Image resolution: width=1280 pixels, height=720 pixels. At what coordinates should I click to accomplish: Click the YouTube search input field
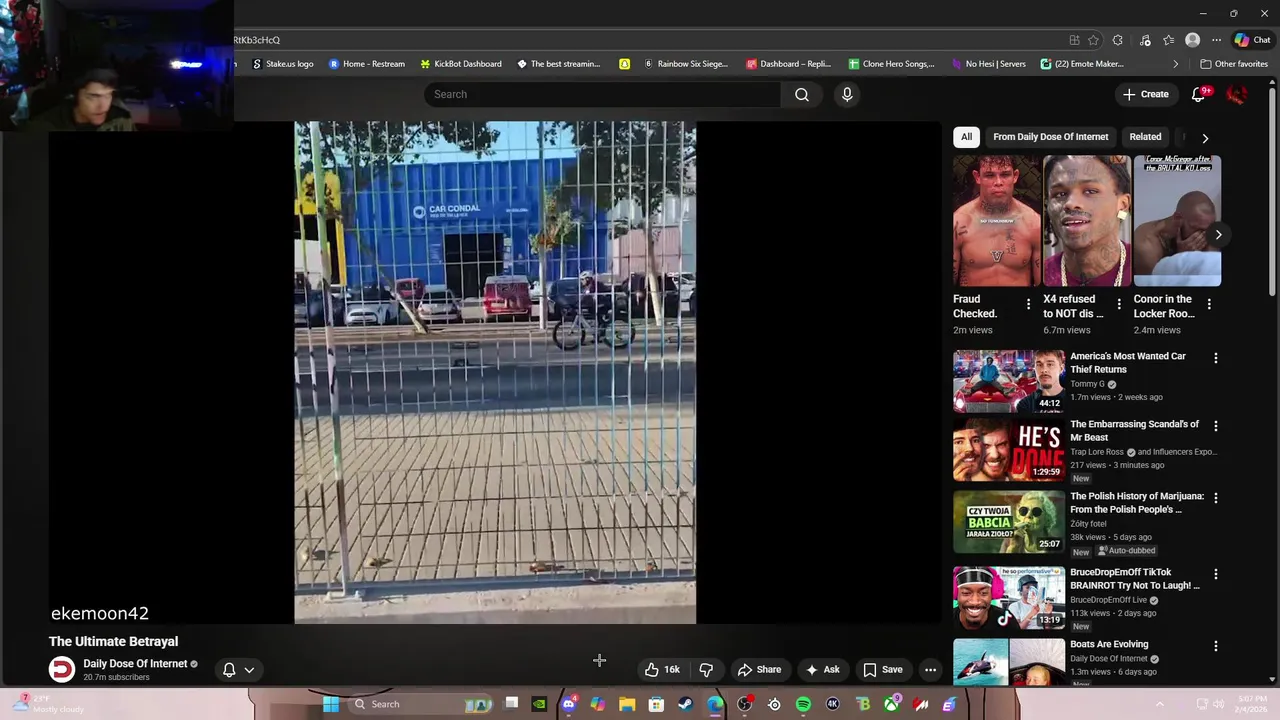(602, 94)
